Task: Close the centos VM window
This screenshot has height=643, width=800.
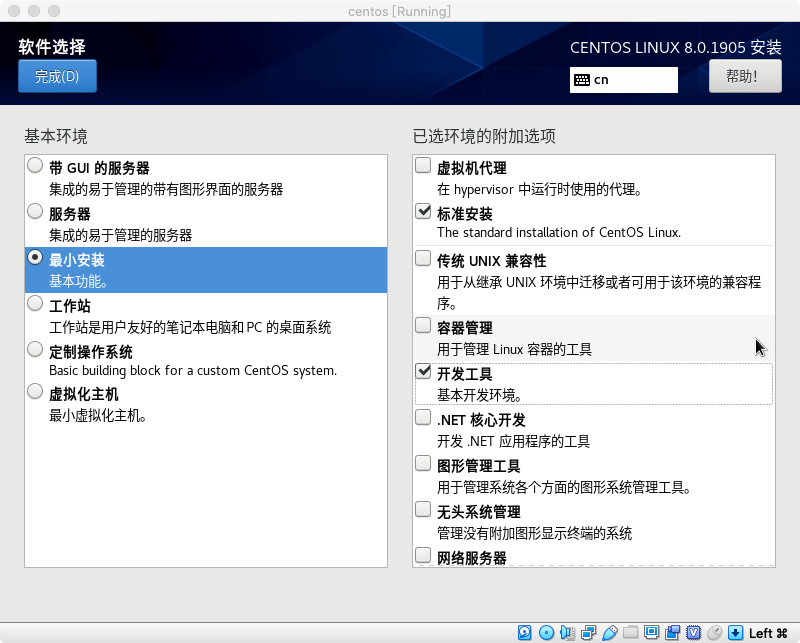Action: 14,11
